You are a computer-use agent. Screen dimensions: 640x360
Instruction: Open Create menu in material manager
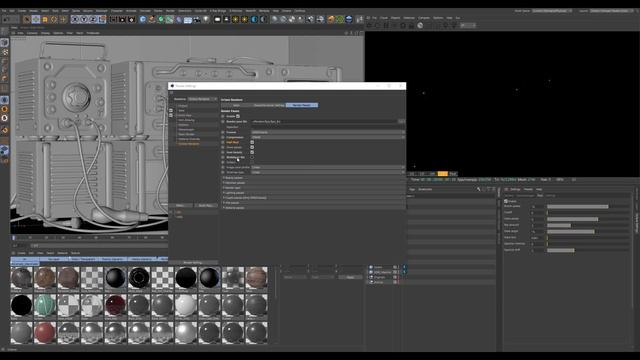pos(22,253)
